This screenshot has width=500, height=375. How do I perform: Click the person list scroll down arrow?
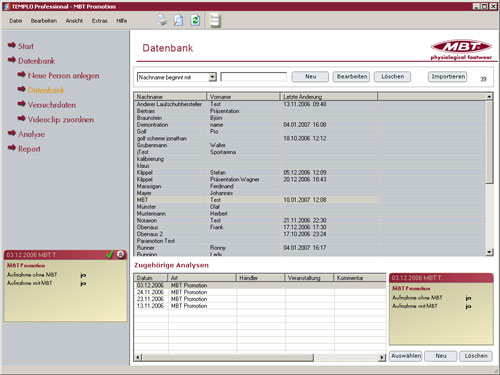489,252
